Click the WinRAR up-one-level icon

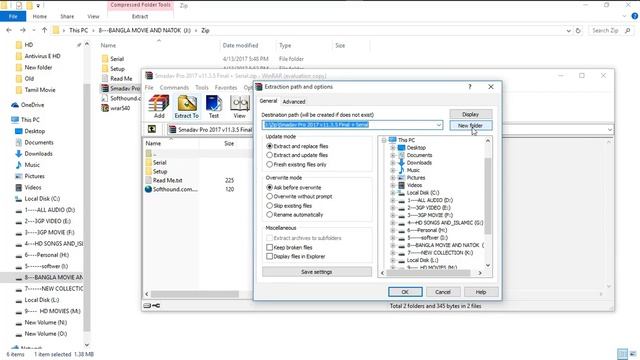pyautogui.click(x=152, y=129)
